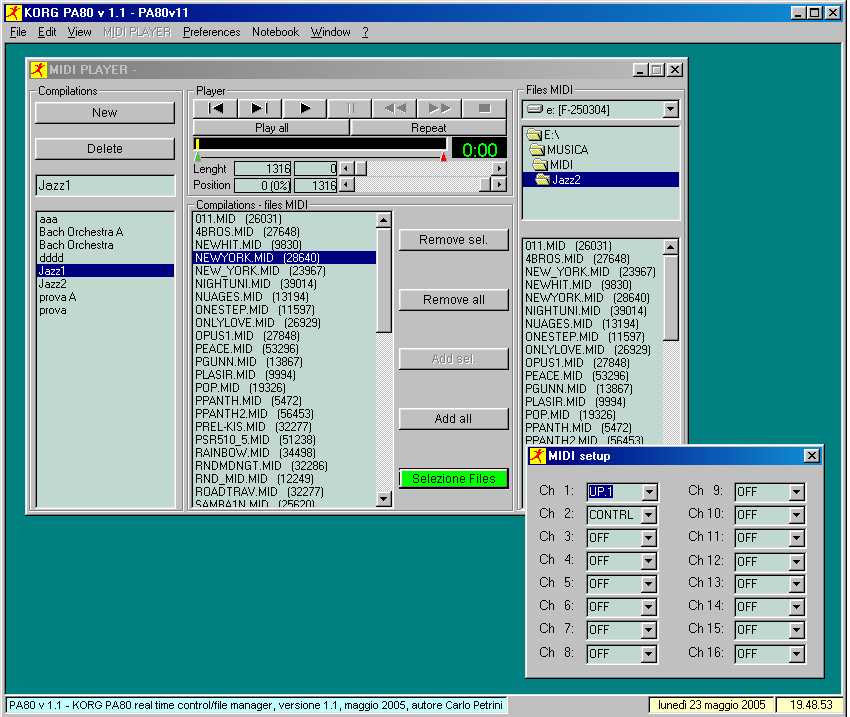Expand the Ch 1 UP.1 dropdown
Screen dimensions: 850x717
coord(649,492)
